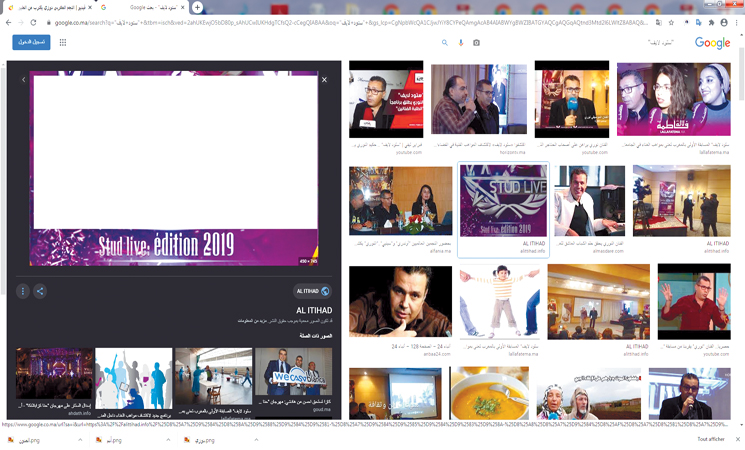Screen dimensions: 745x450
Task: Click the translate page icon in address bar
Action: click(x=659, y=22)
